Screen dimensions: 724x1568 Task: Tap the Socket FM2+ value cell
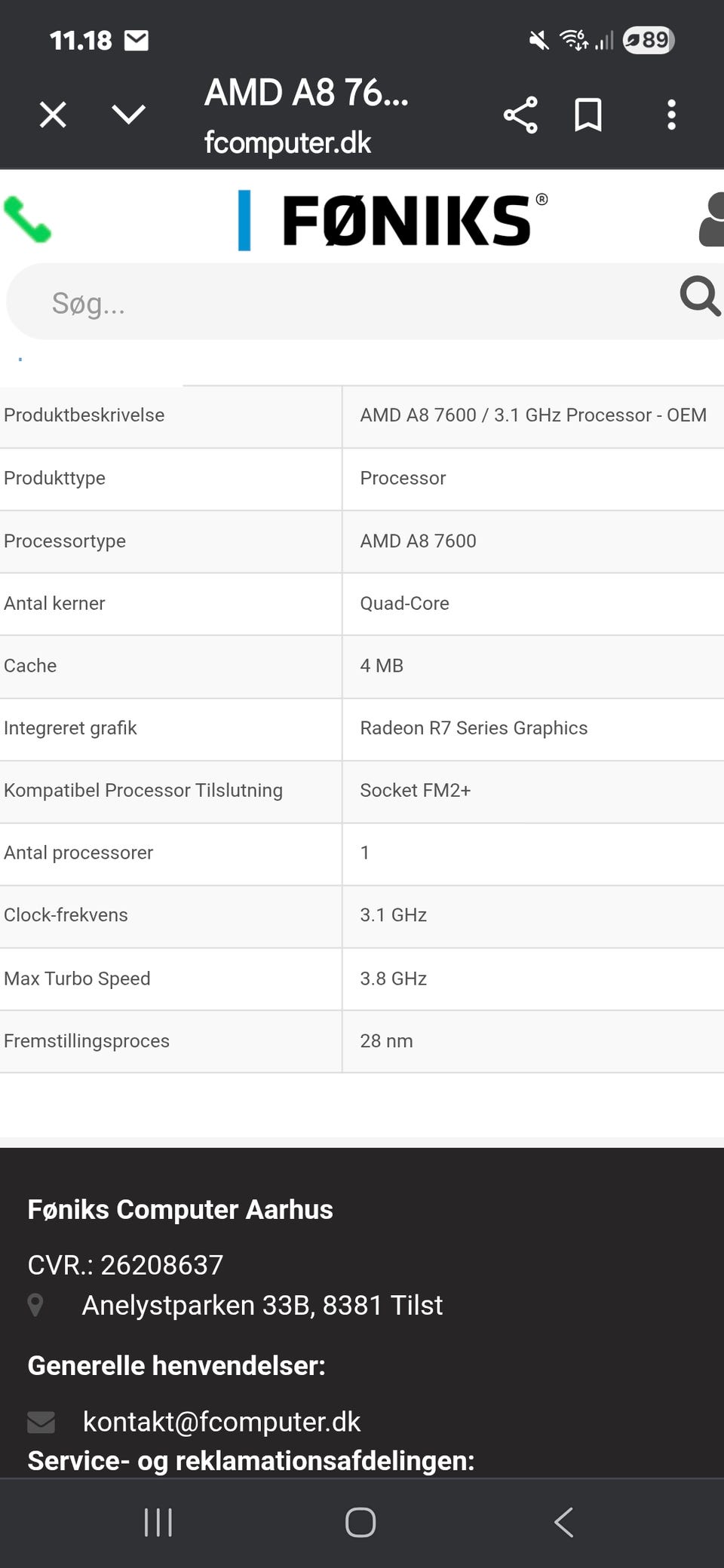pos(415,790)
